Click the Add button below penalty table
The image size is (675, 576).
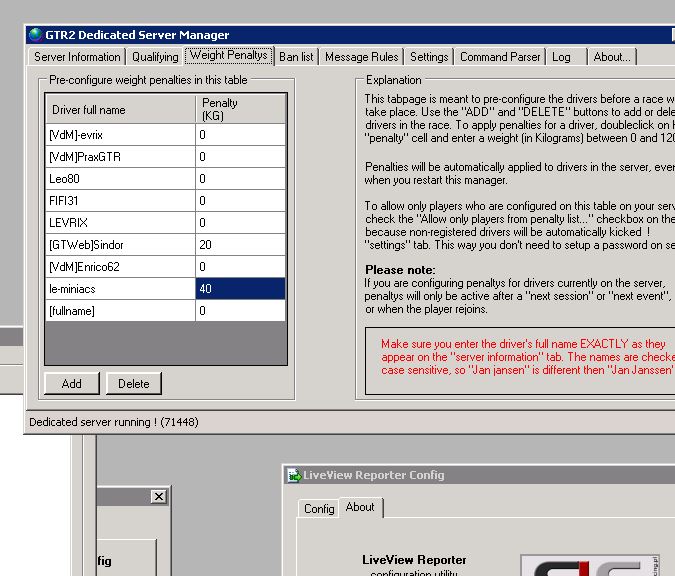[71, 384]
